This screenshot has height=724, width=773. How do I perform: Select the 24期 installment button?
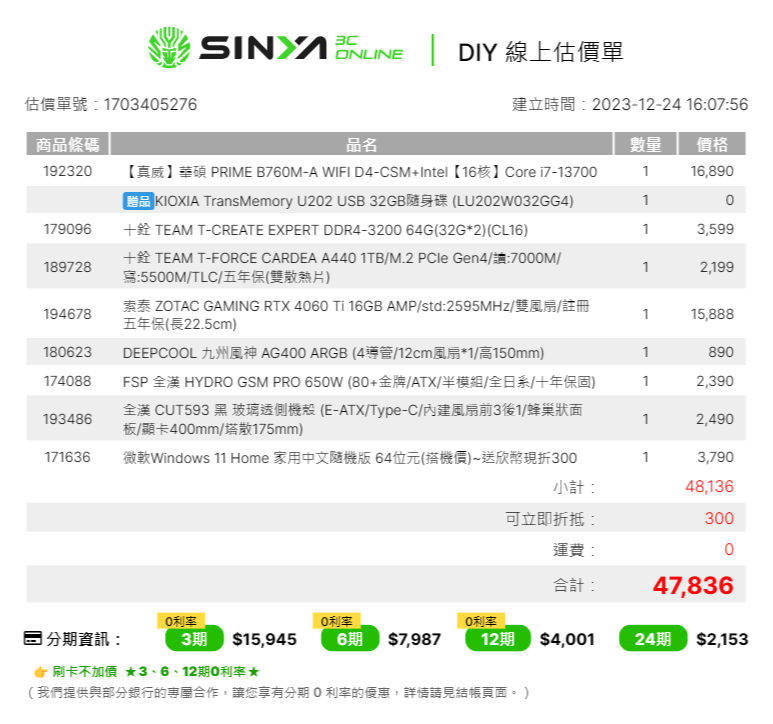[653, 639]
